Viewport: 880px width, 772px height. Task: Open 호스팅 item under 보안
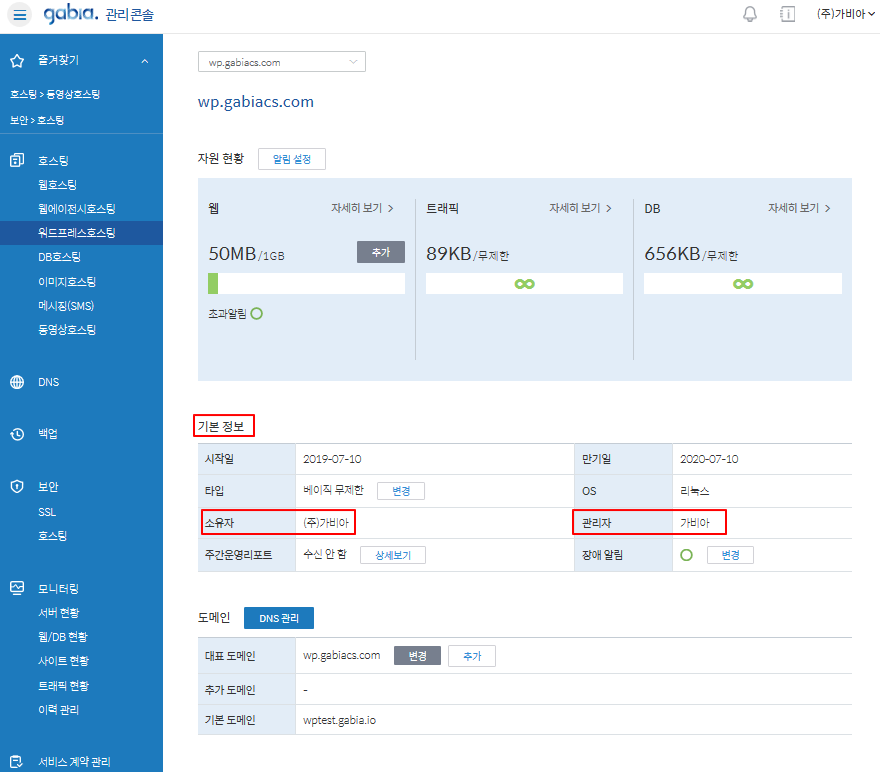click(x=52, y=536)
